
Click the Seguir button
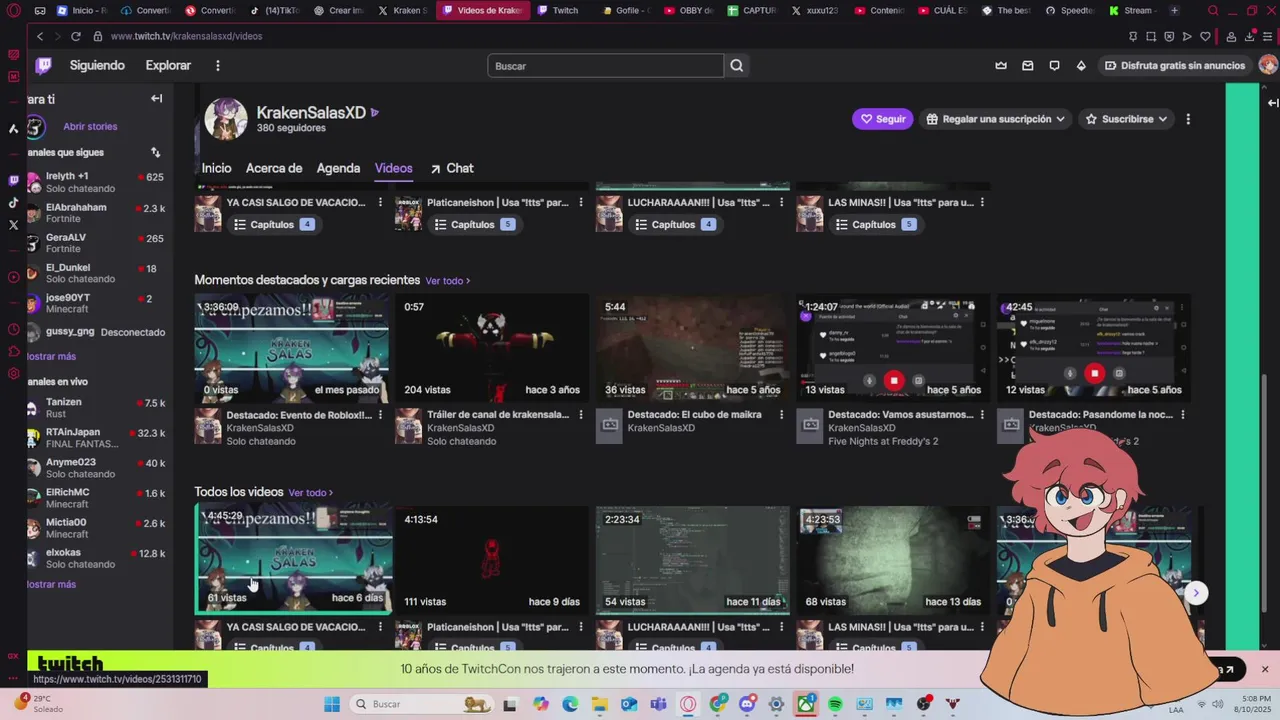click(x=881, y=119)
